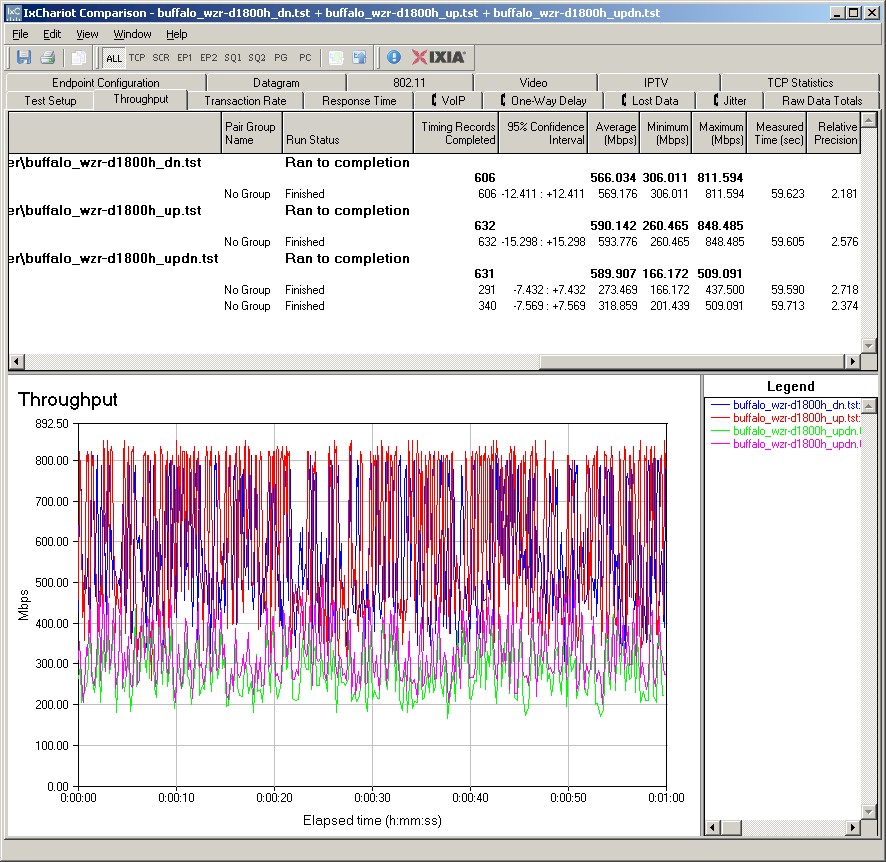Click the Run Status column header
Viewport: 886px width, 862px height.
point(348,133)
